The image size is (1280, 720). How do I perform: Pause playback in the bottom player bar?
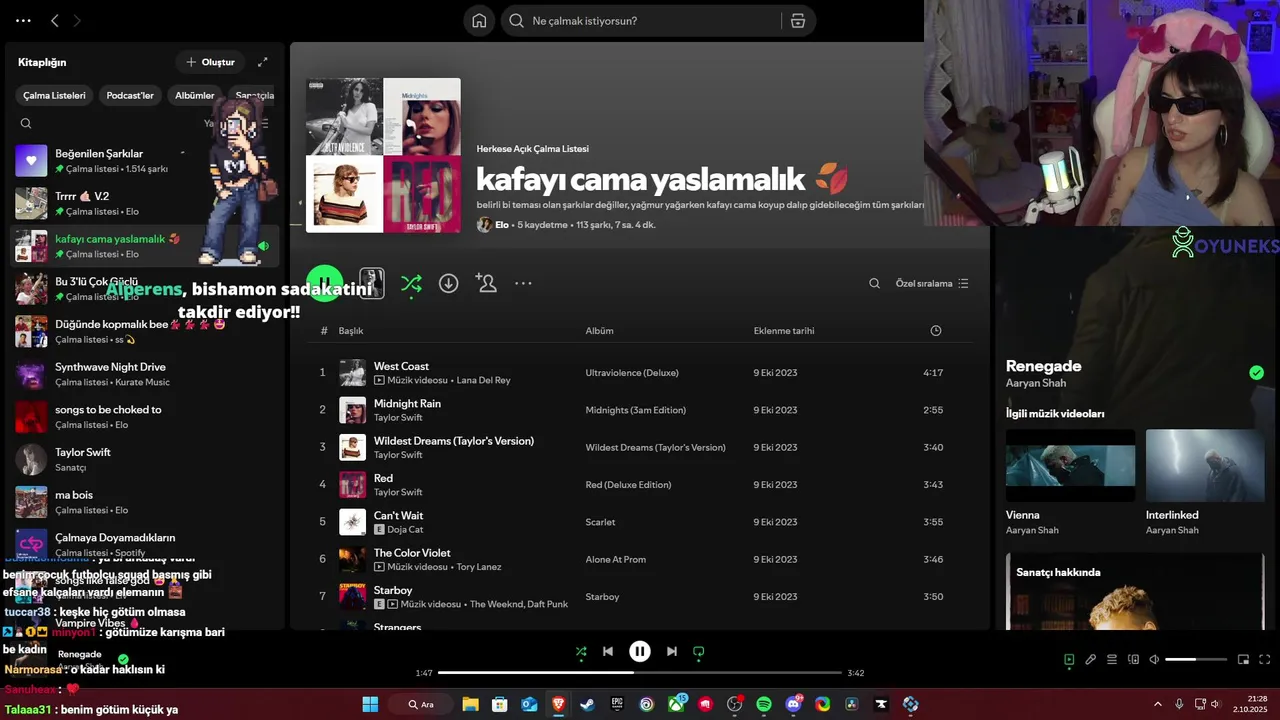click(640, 651)
